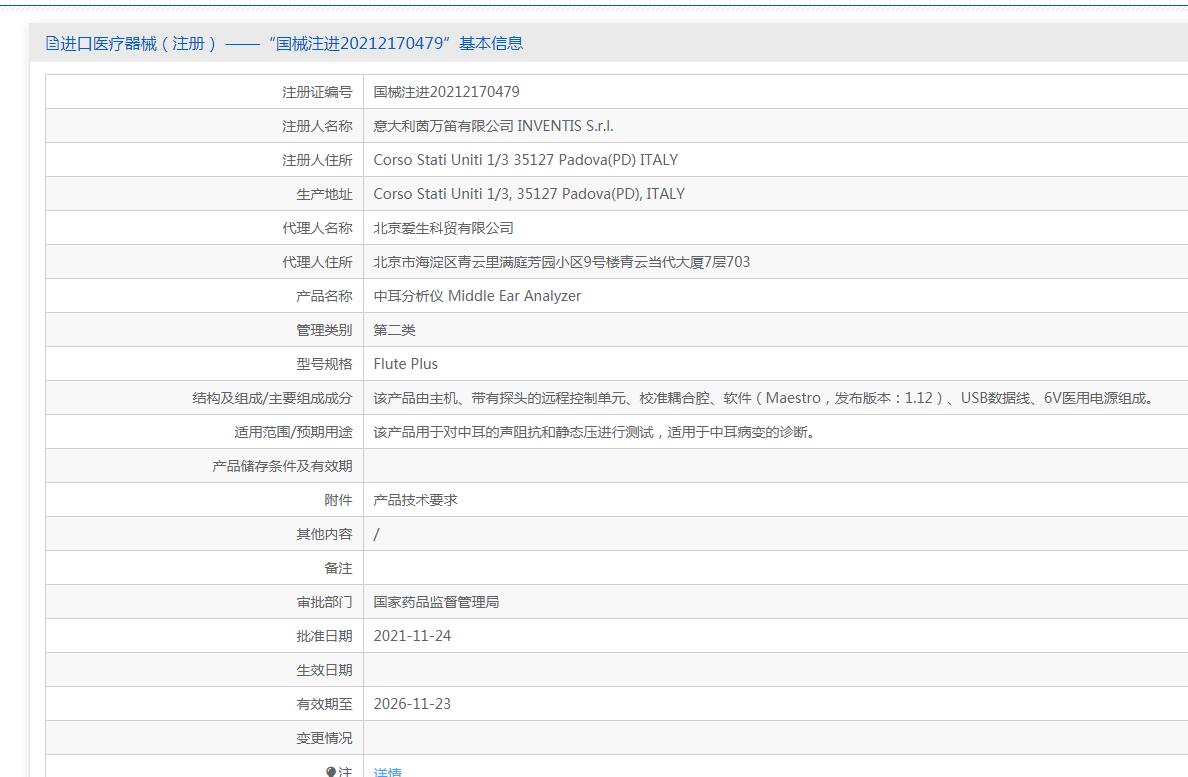Viewport: 1188px width, 777px height.
Task: Click the page heading 进口医疗器械（注册）基本信息
Action: [x=292, y=43]
